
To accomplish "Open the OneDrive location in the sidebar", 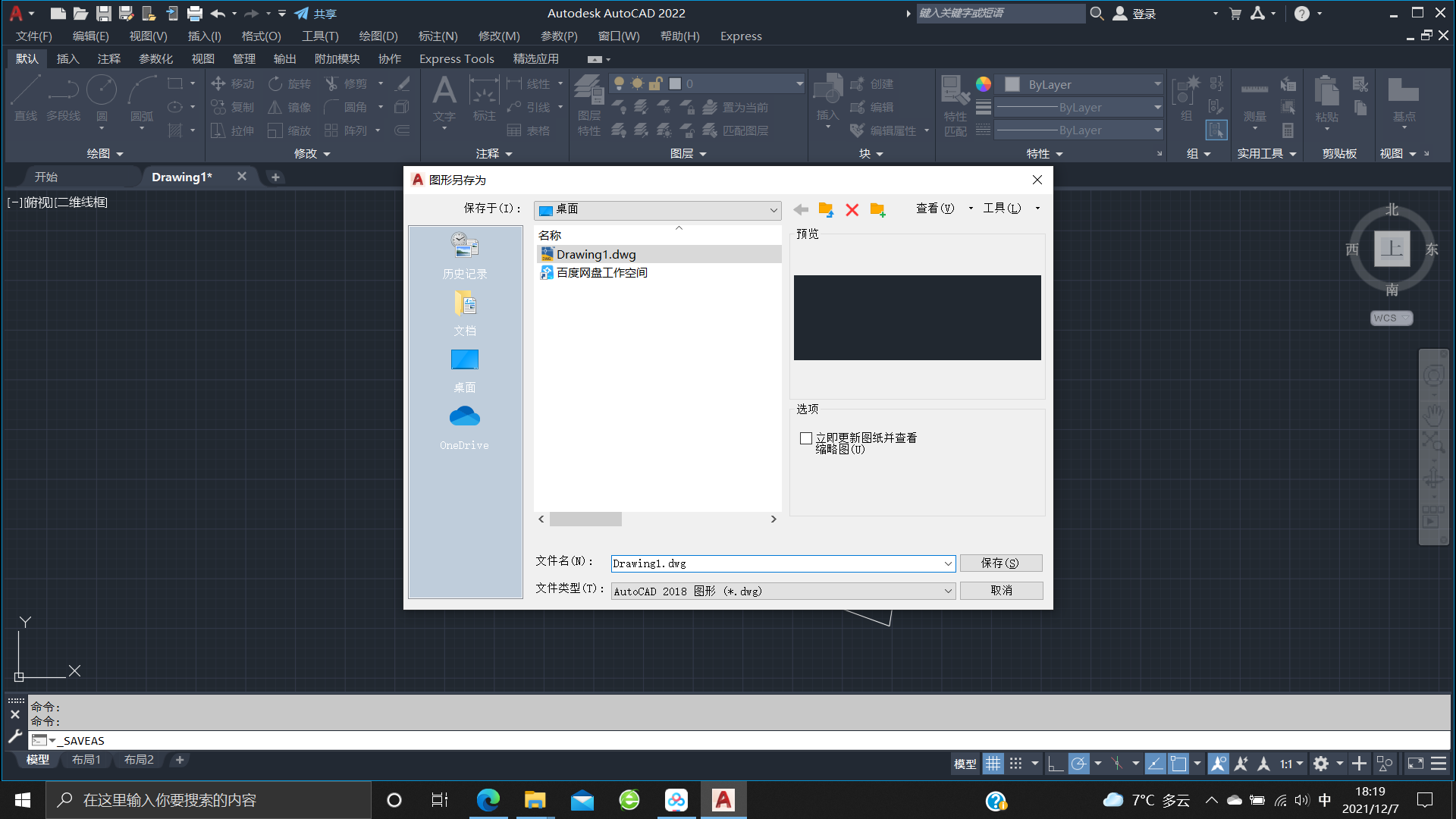I will (x=465, y=428).
